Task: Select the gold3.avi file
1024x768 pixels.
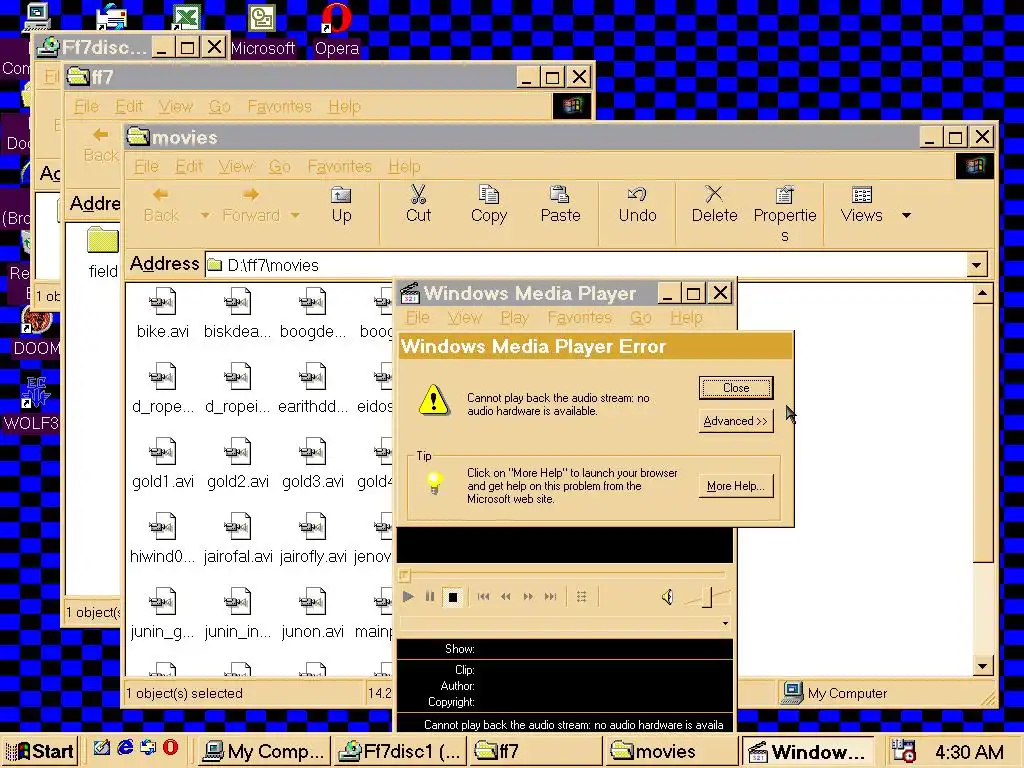Action: click(x=313, y=464)
